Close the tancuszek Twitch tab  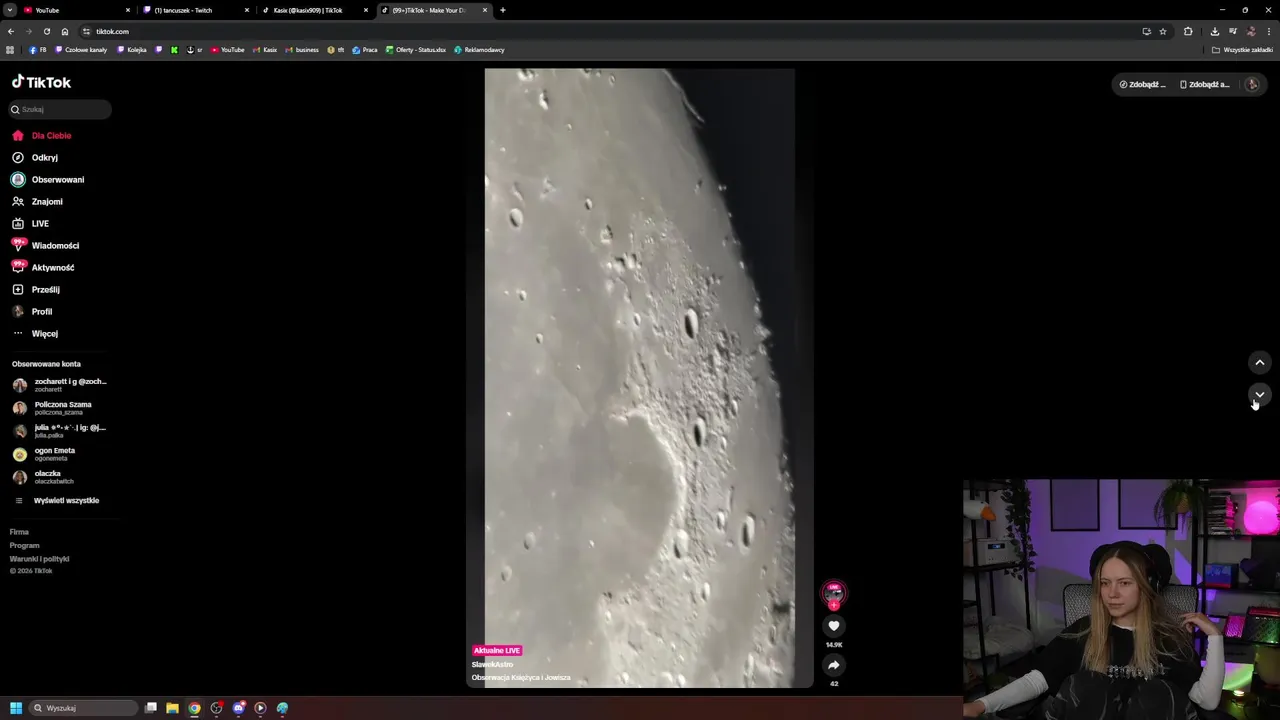[247, 10]
